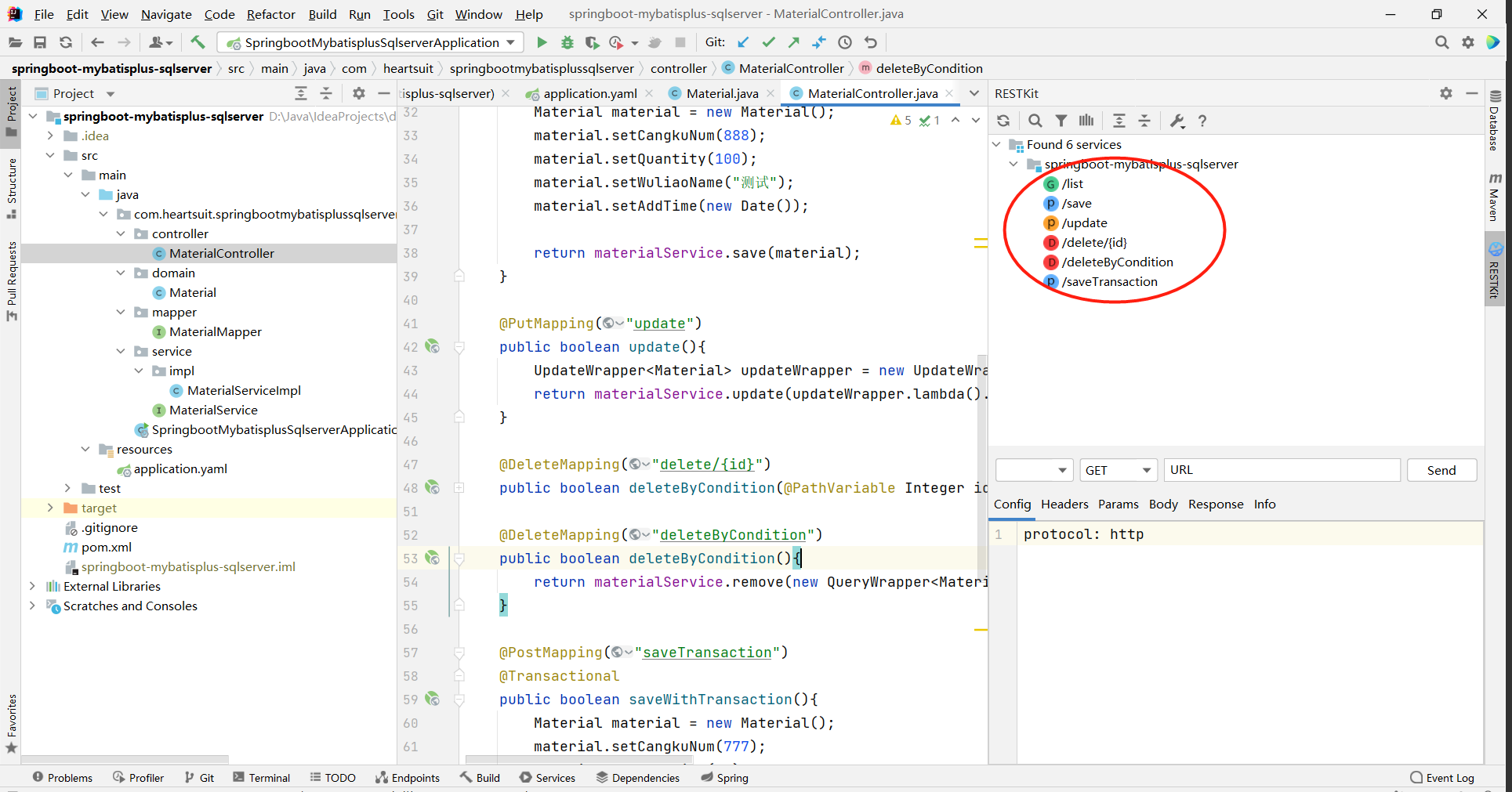Image resolution: width=1512 pixels, height=792 pixels.
Task: Switch to application.yaml editor tab
Action: click(x=589, y=93)
